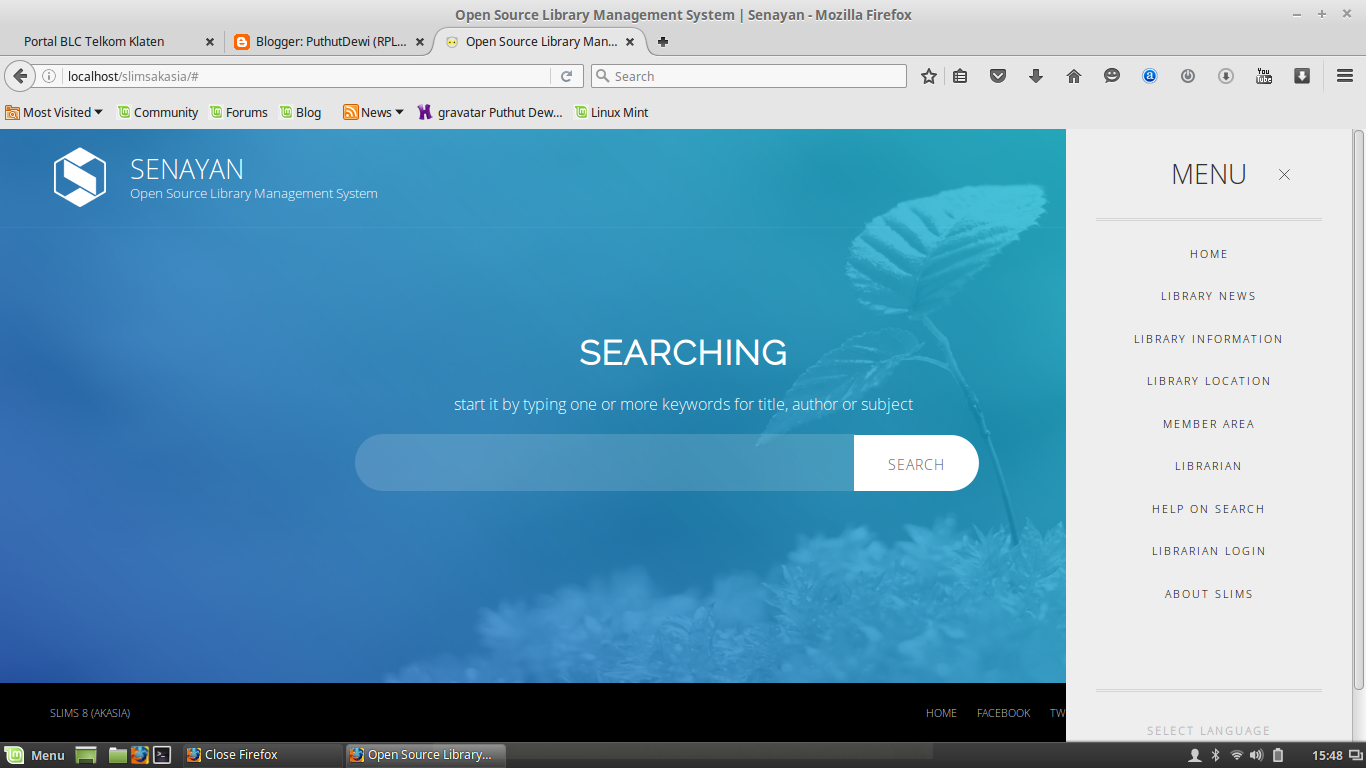Open ABOUT SLIMS menu item

pyautogui.click(x=1208, y=594)
